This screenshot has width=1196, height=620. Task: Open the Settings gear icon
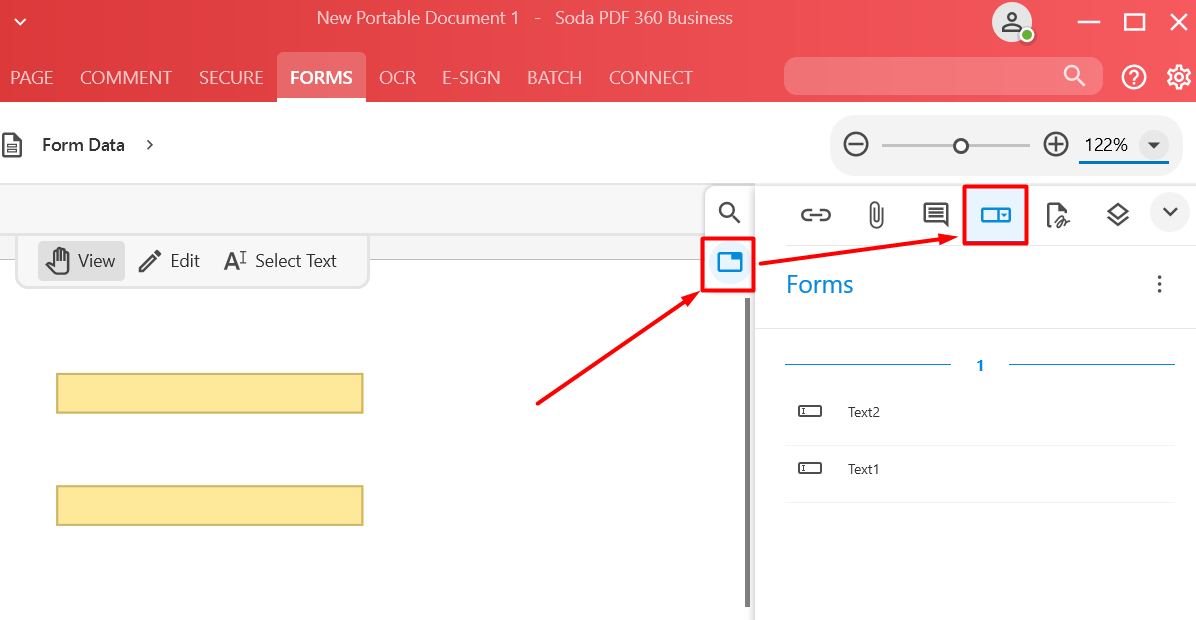[1178, 77]
